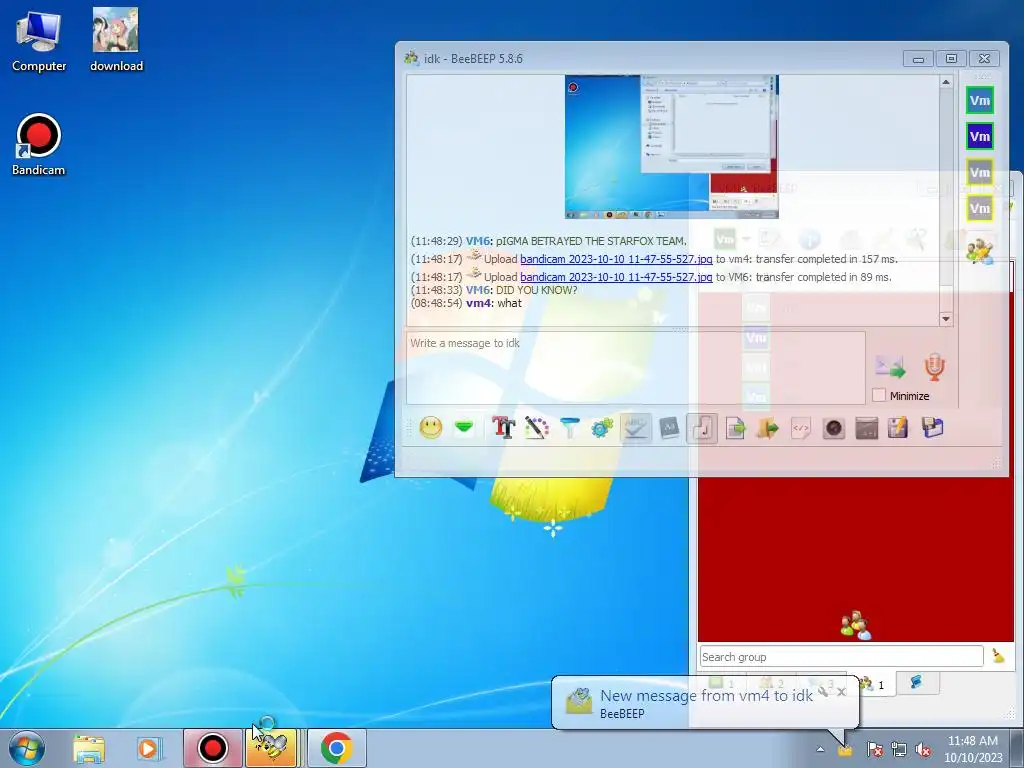The height and width of the screenshot is (768, 1024).
Task: Click the BeeBEEP tray message icon
Action: [845, 750]
